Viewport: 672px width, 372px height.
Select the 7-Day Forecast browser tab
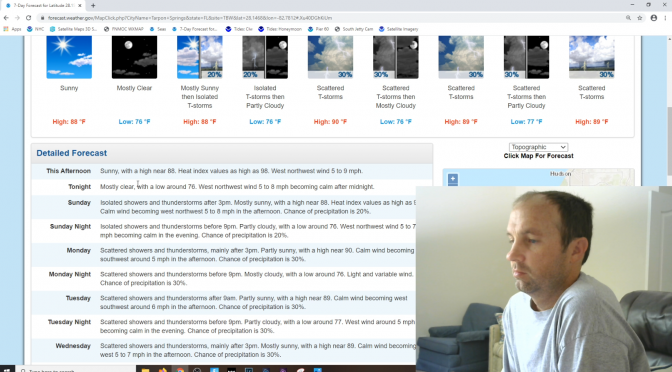(x=43, y=6)
